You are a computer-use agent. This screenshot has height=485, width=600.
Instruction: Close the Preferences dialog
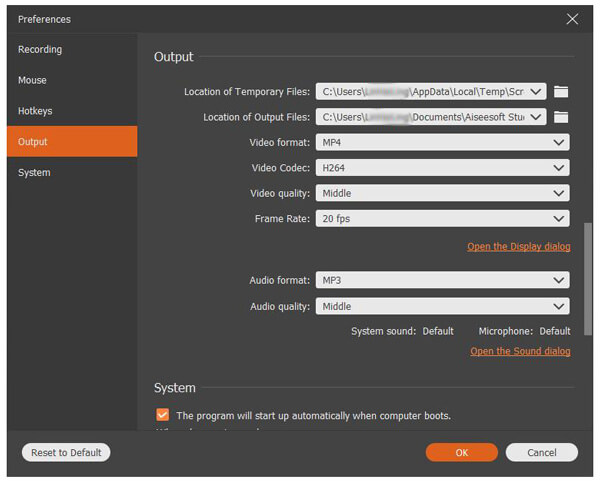point(572,19)
